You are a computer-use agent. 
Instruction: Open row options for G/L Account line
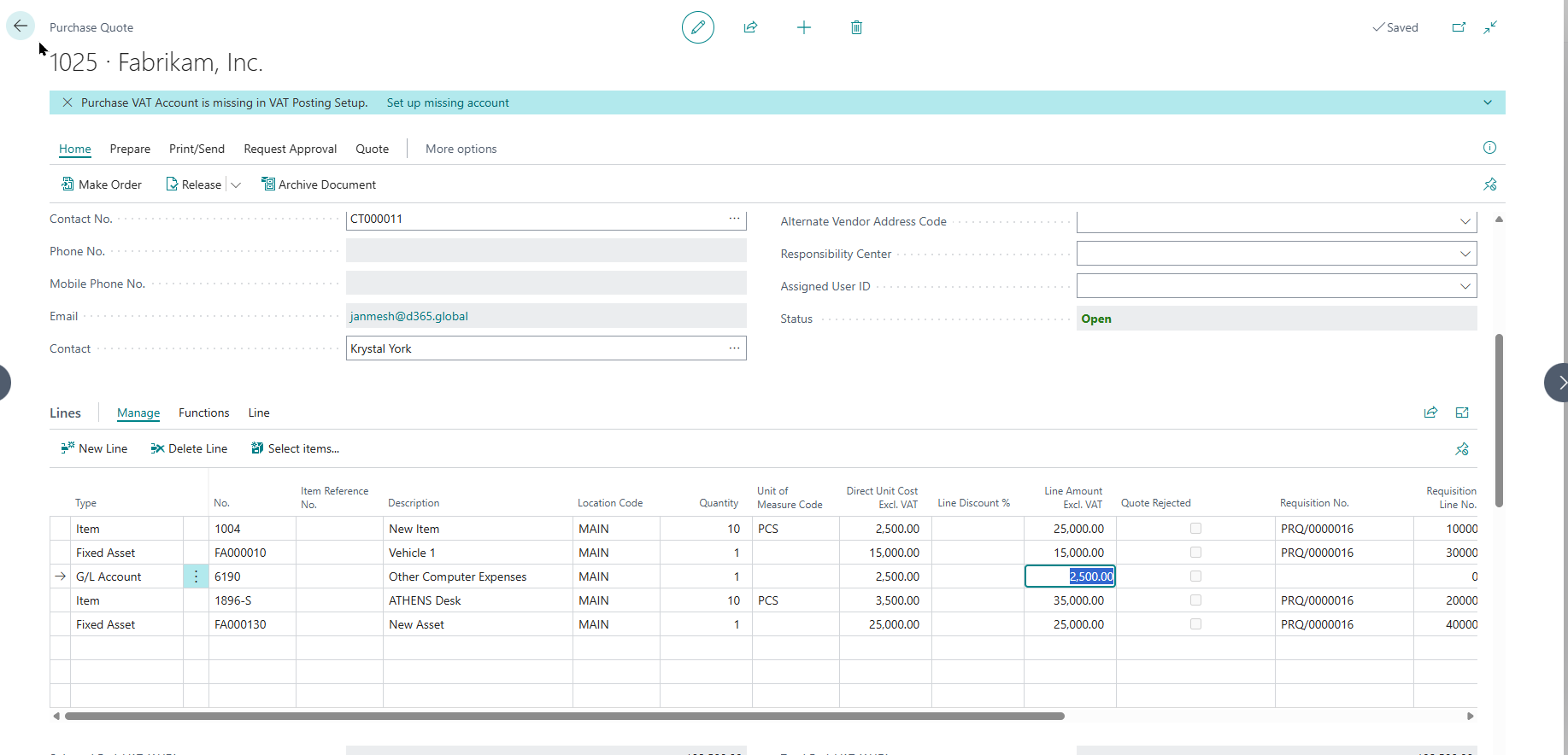tap(196, 576)
